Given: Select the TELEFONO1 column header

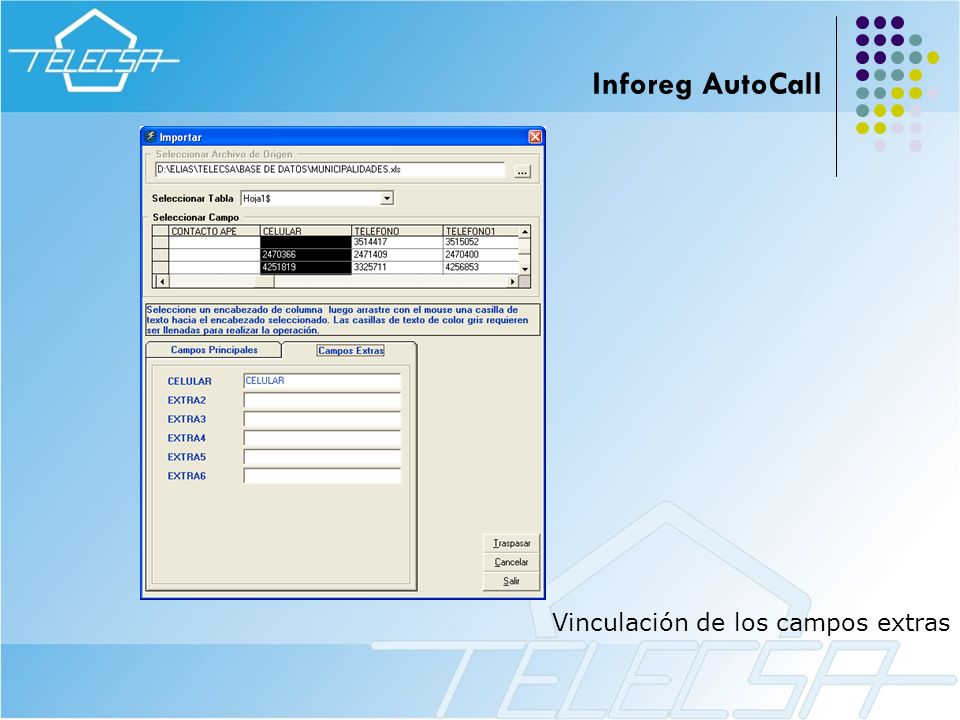Looking at the screenshot, I should (481, 231).
